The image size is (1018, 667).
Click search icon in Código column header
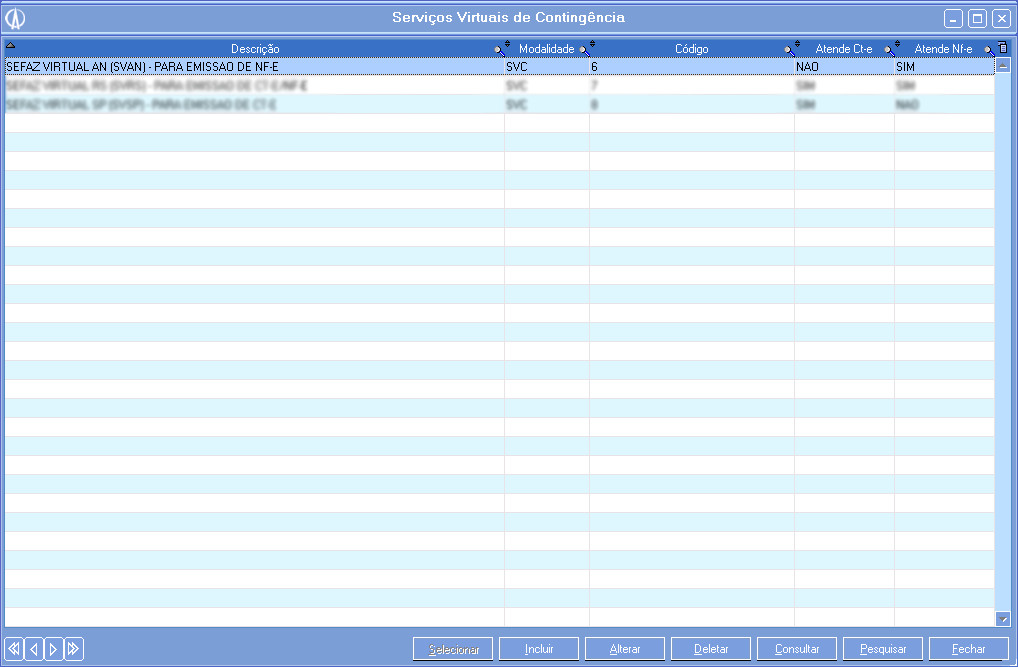pos(789,49)
